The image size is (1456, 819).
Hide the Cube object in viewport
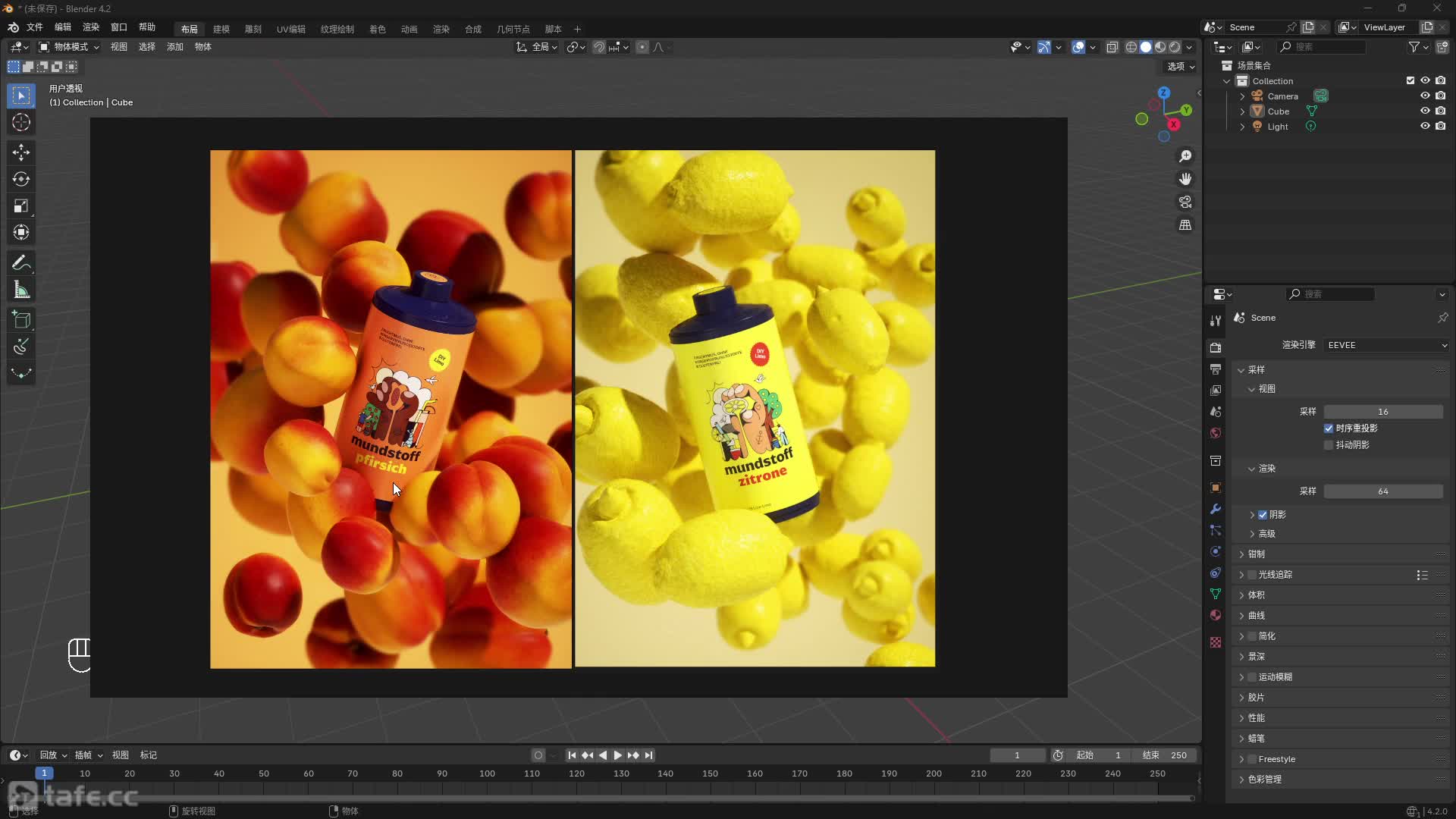pos(1425,111)
